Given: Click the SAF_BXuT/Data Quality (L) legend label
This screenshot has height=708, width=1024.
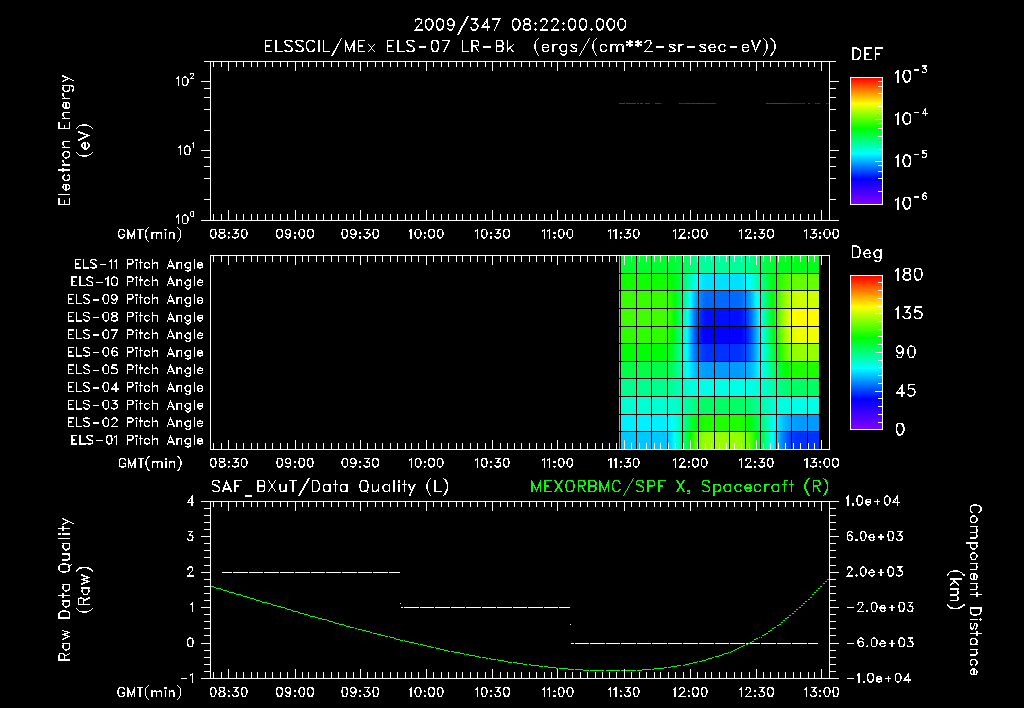Looking at the screenshot, I should pos(330,487).
